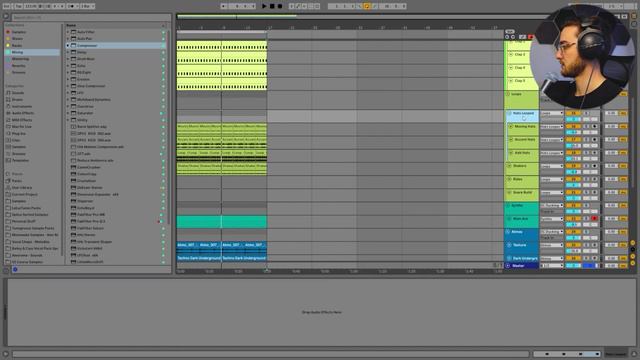Select EQ Eight in browser list
The height and width of the screenshot is (360, 640).
coord(84,73)
